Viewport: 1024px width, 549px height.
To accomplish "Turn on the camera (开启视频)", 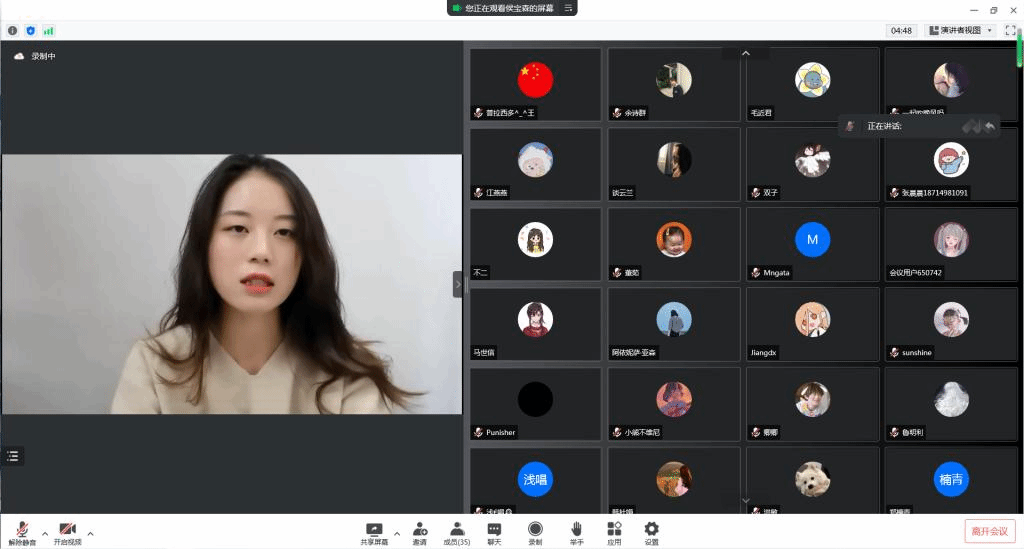I will point(67,530).
